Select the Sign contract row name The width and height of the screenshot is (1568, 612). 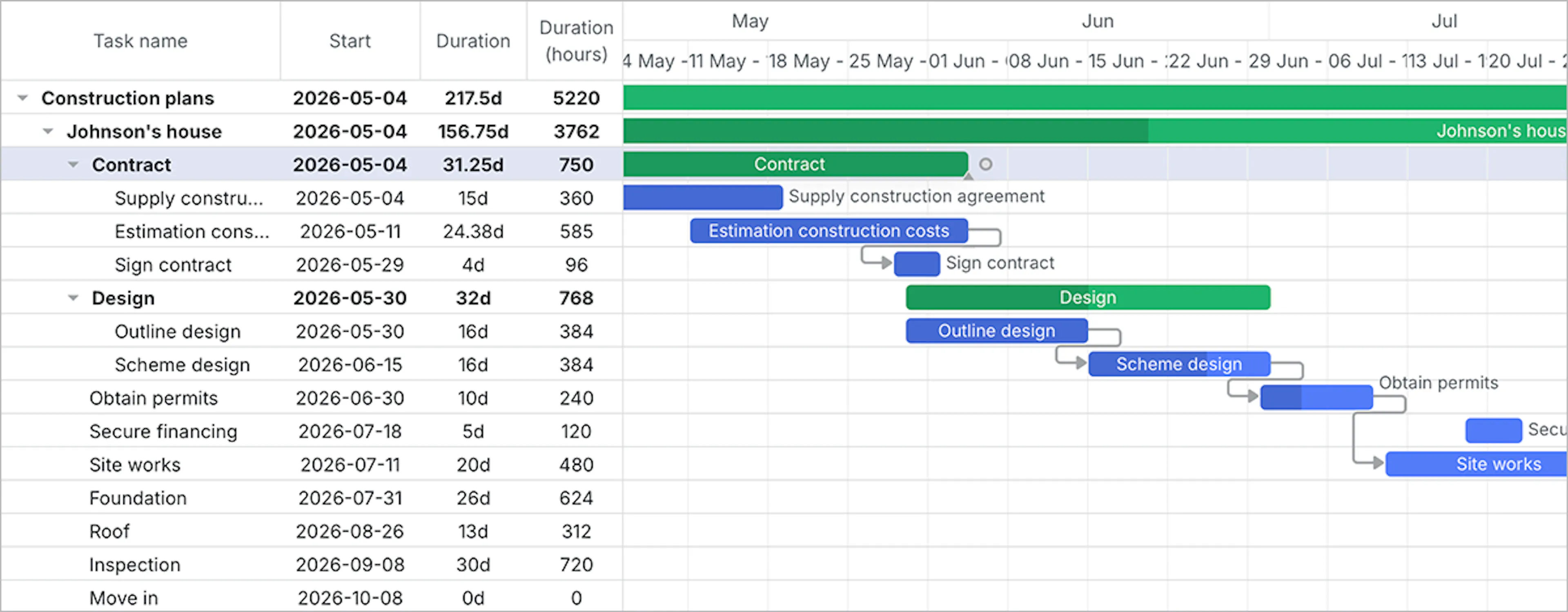click(173, 264)
